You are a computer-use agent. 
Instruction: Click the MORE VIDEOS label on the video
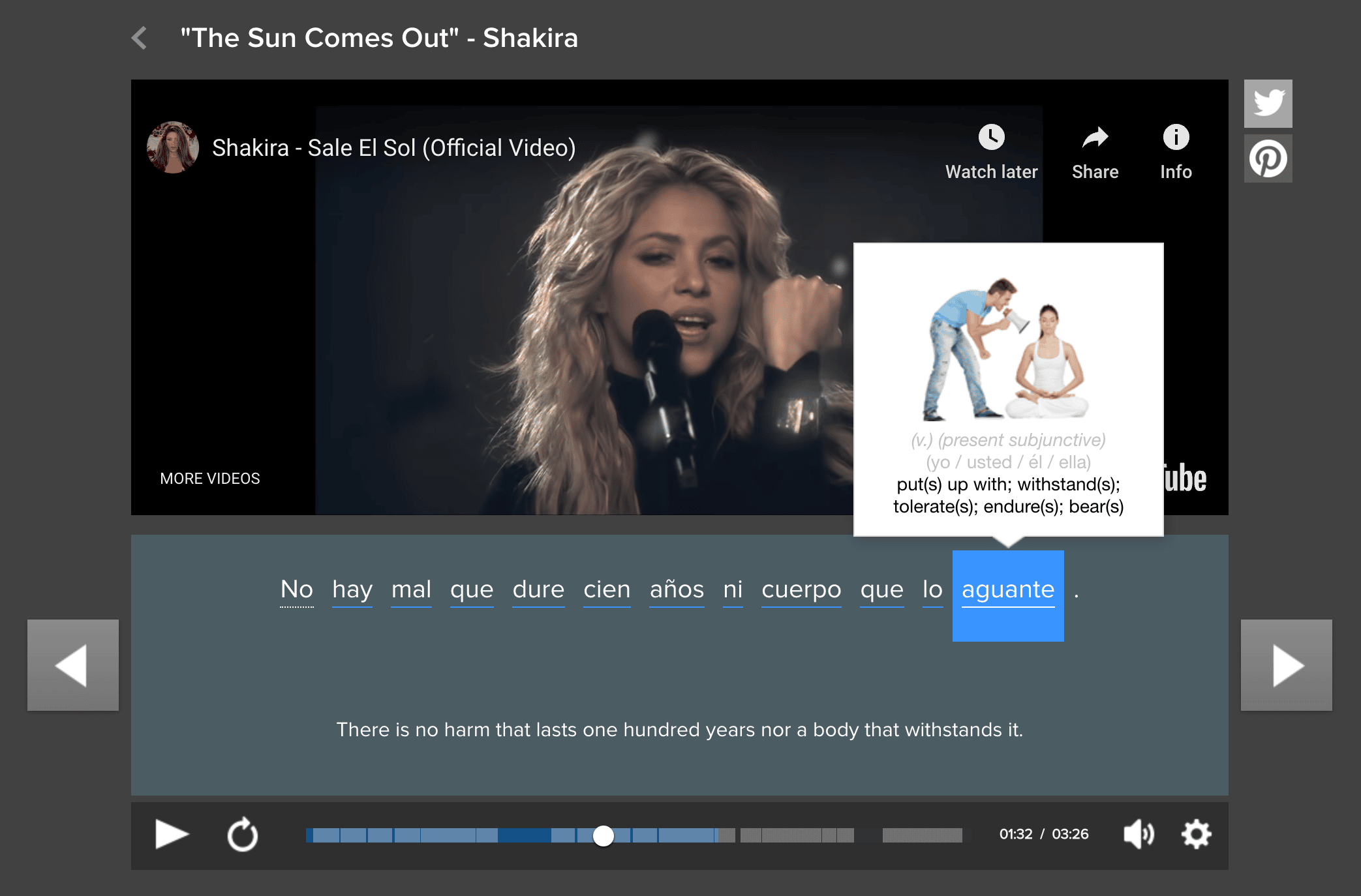[210, 479]
